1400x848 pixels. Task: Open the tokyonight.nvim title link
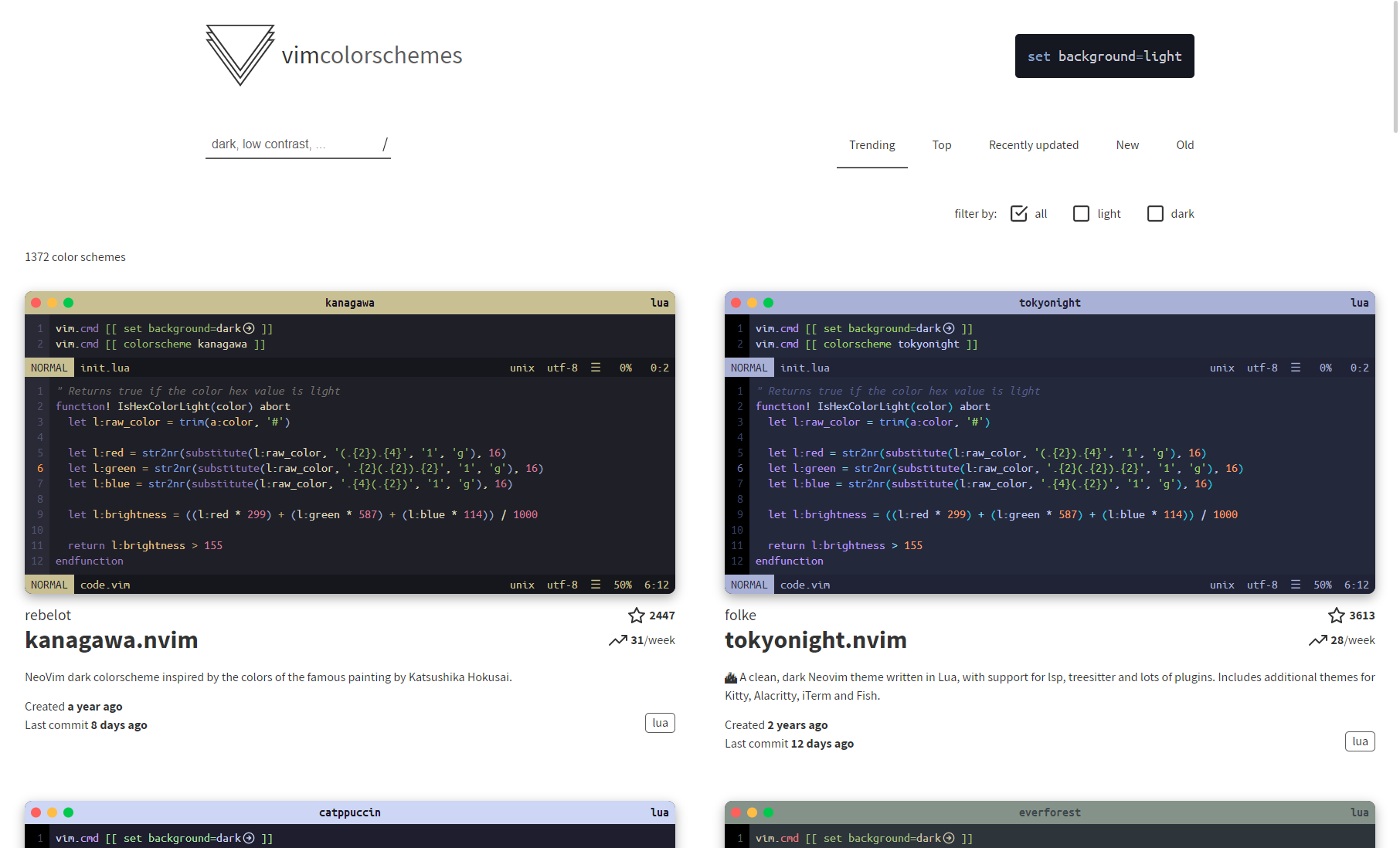click(x=816, y=640)
